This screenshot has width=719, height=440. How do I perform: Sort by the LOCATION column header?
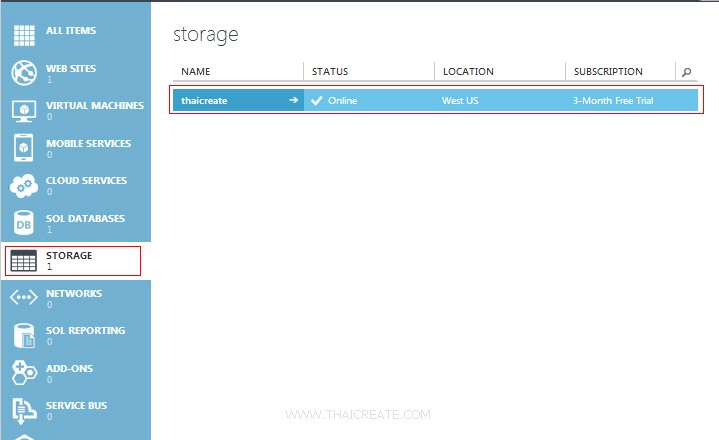[x=468, y=72]
